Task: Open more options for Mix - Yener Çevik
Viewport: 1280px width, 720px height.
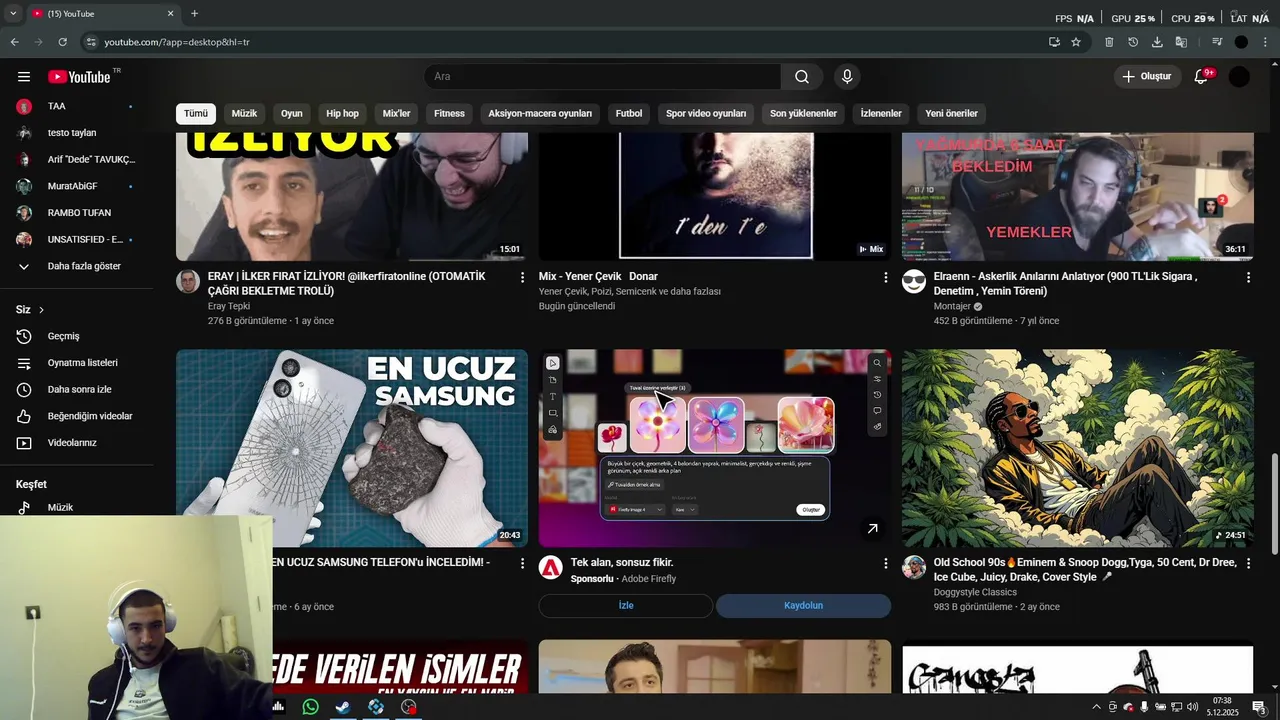Action: click(885, 277)
